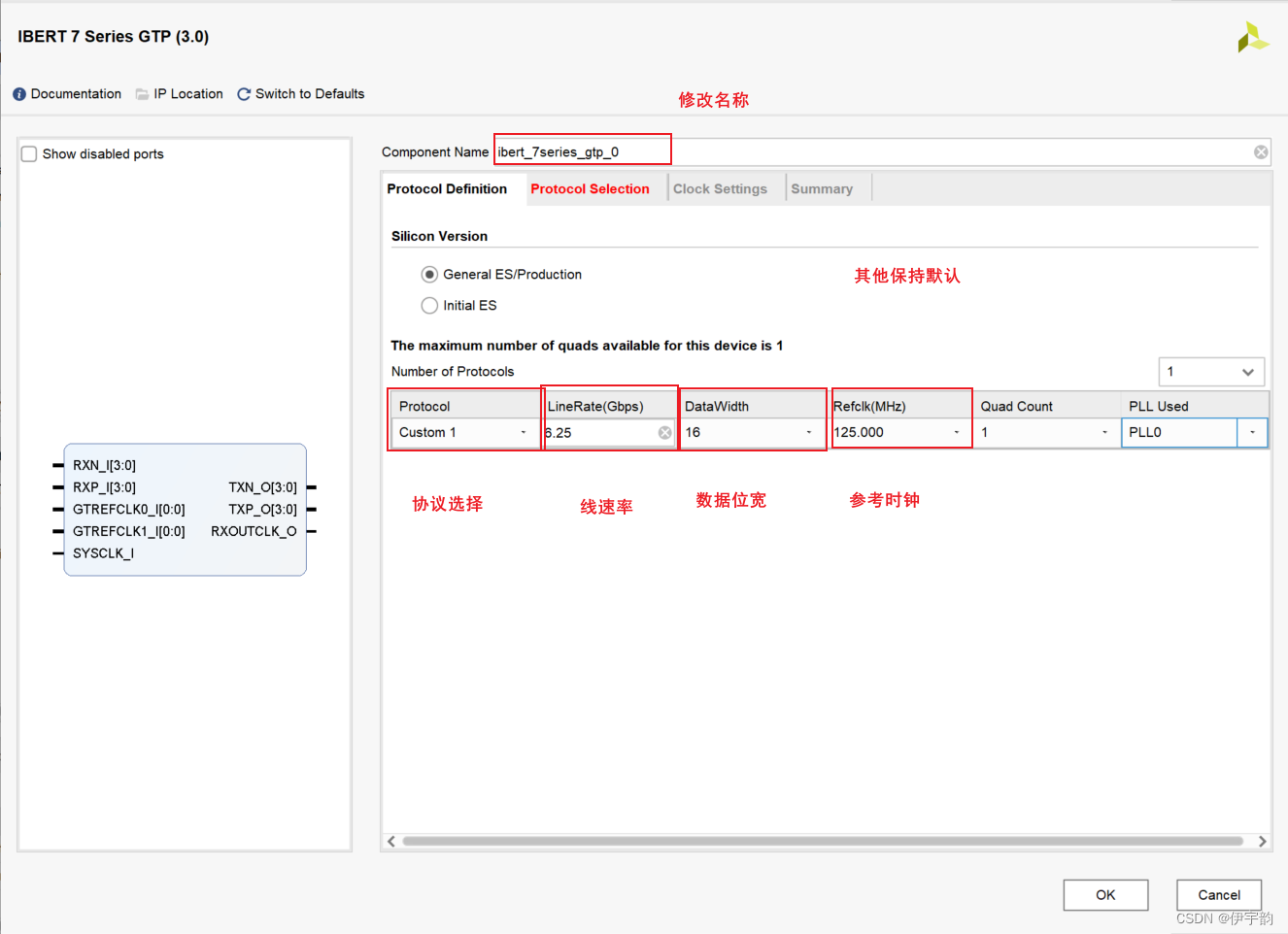The image size is (1288, 934).
Task: Click the LineRate(Gbps) column header
Action: tap(609, 406)
